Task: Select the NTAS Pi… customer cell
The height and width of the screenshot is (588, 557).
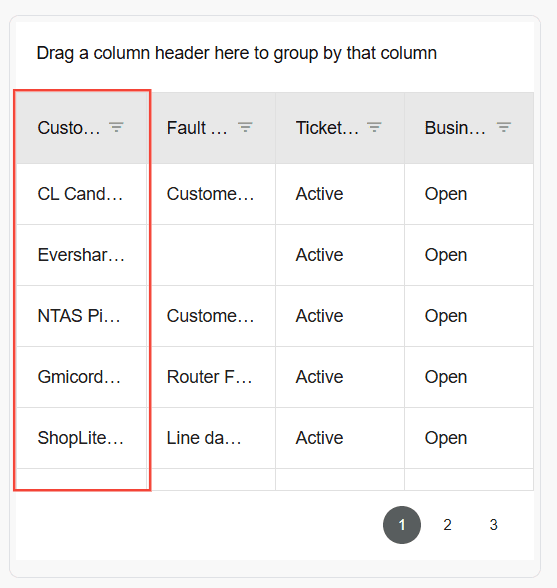Action: [x=81, y=316]
